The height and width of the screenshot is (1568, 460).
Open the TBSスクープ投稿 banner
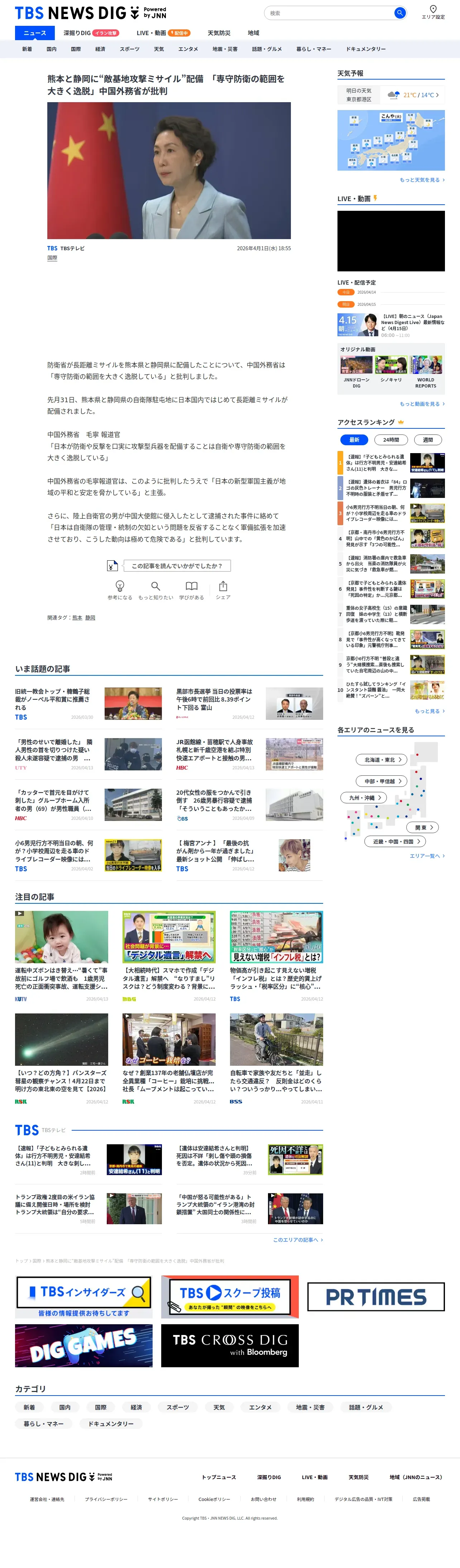click(230, 1297)
